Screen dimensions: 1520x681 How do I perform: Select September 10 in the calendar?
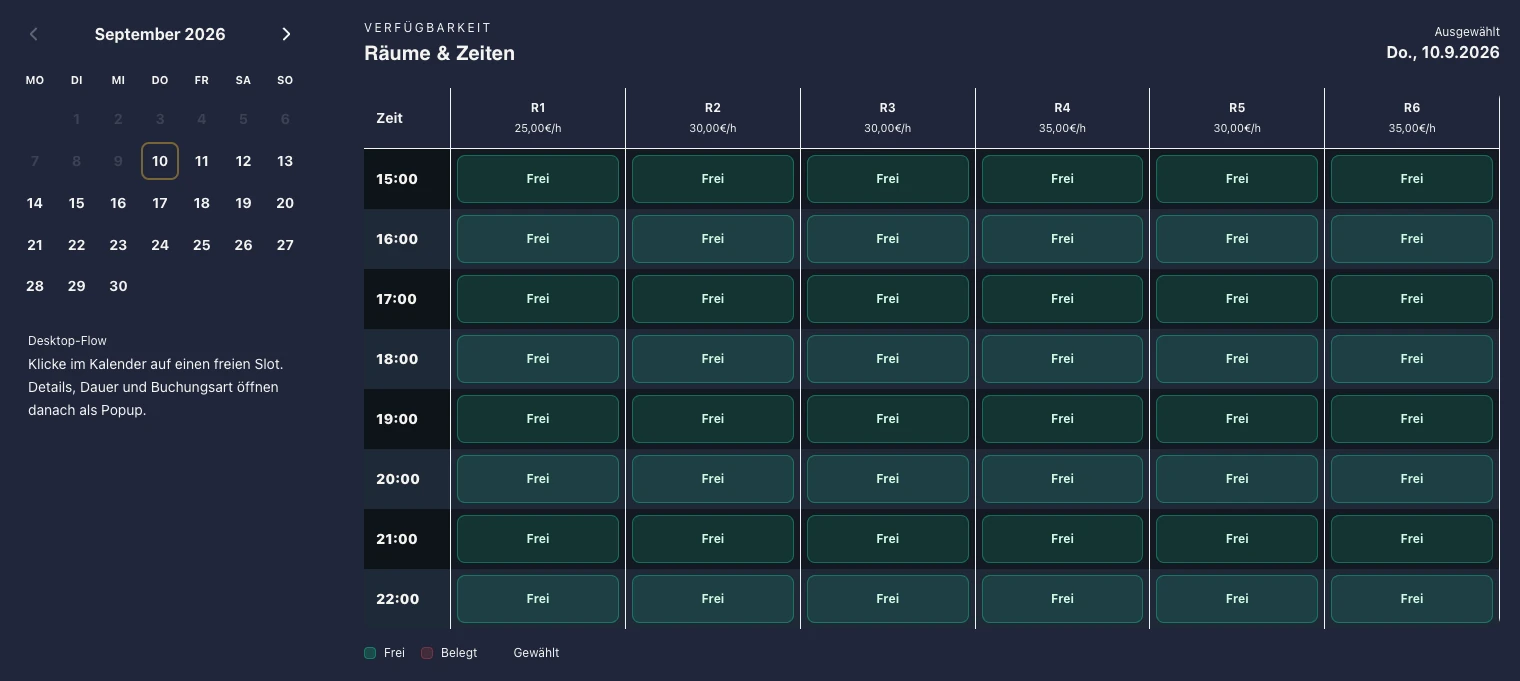click(160, 161)
